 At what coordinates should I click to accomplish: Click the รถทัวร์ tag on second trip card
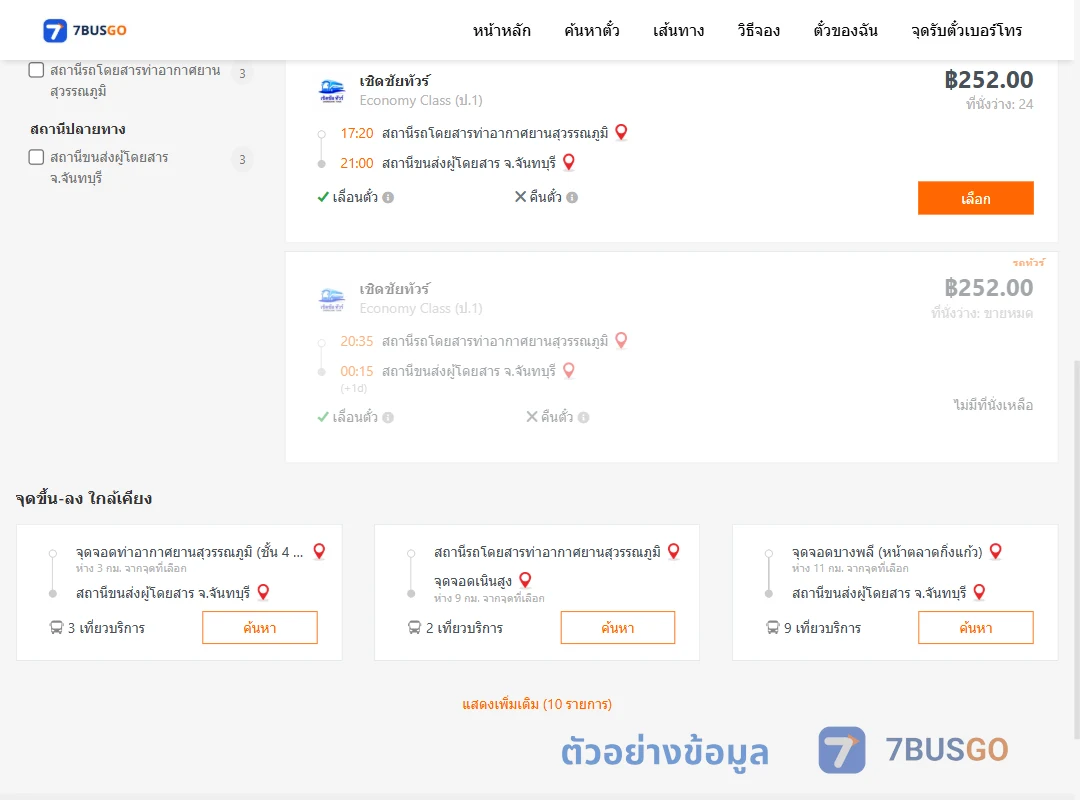point(1028,263)
